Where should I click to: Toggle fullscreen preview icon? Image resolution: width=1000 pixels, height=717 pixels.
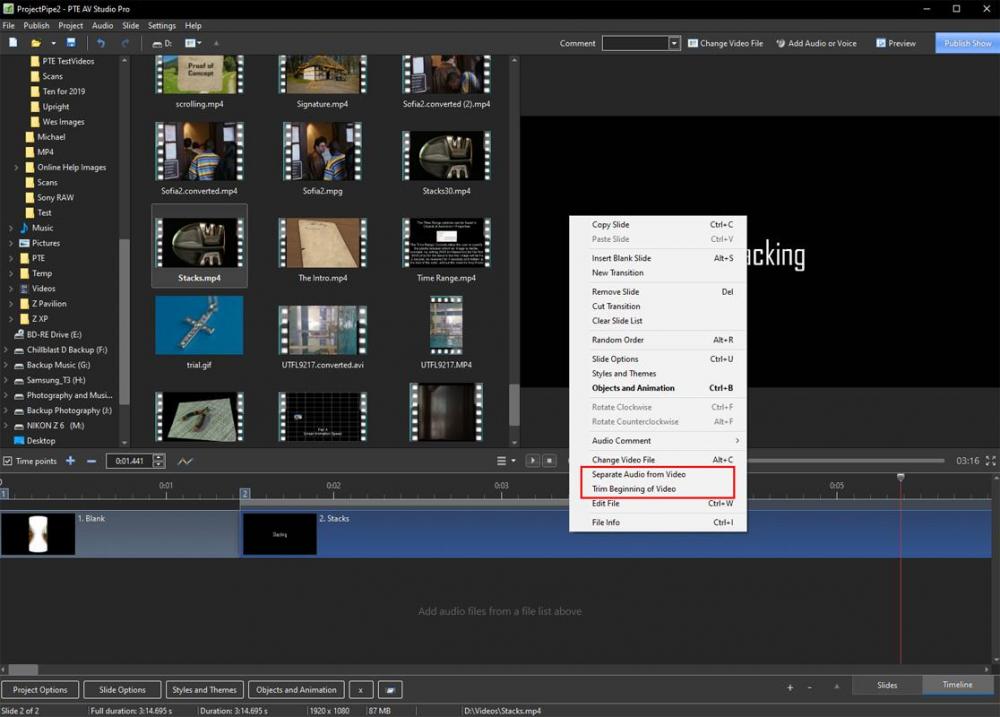point(990,461)
